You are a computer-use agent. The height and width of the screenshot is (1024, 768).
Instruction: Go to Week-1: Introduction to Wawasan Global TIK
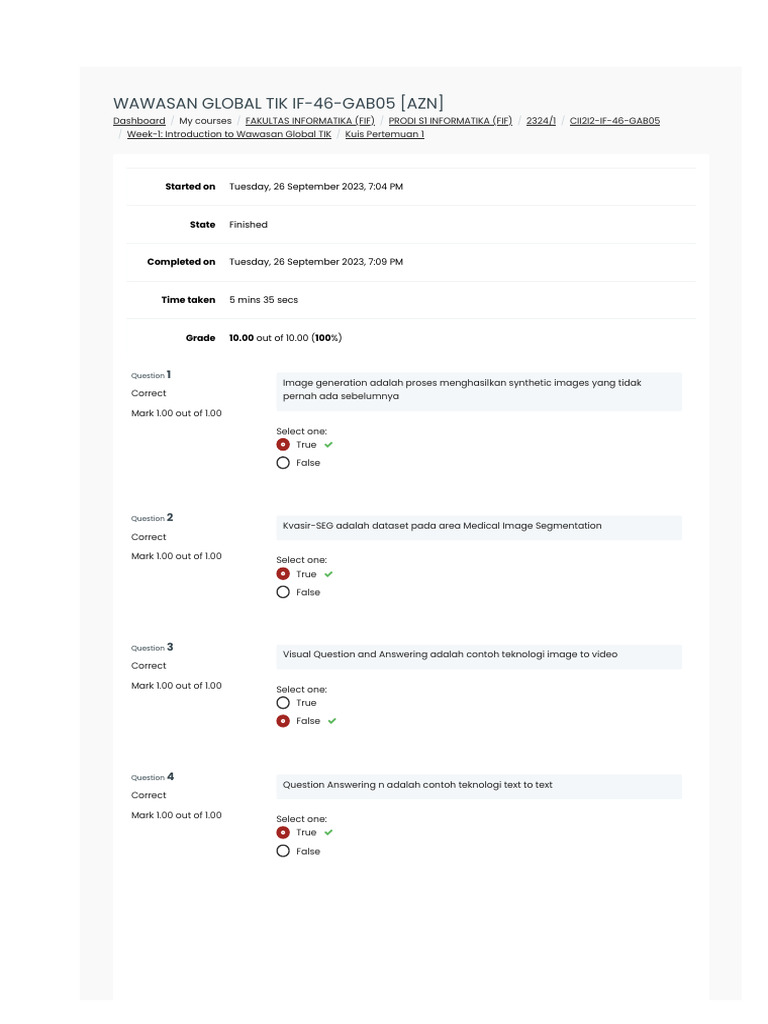point(229,134)
